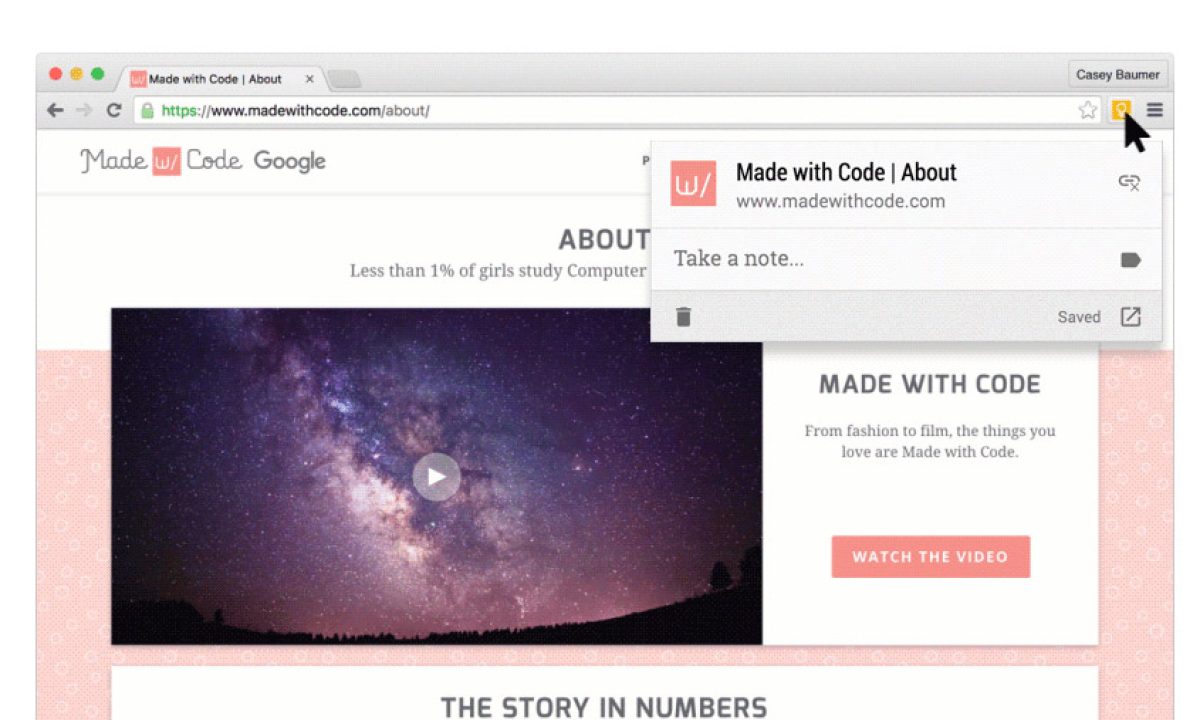1200x720 pixels.
Task: Bookmark page with the star icon
Action: point(1088,110)
